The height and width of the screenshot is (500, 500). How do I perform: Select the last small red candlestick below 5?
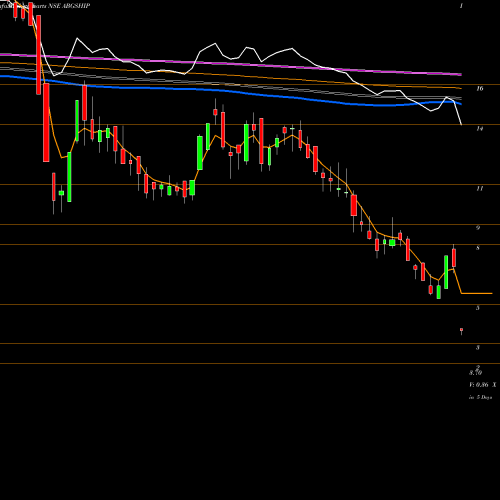click(461, 331)
